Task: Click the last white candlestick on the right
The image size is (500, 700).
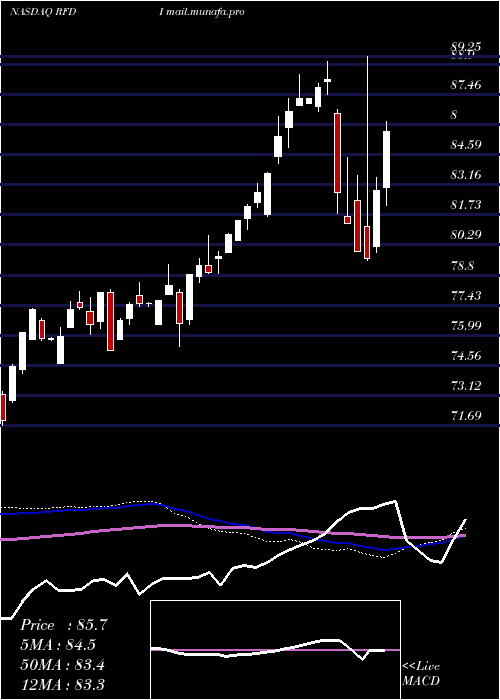Action: pyautogui.click(x=387, y=159)
